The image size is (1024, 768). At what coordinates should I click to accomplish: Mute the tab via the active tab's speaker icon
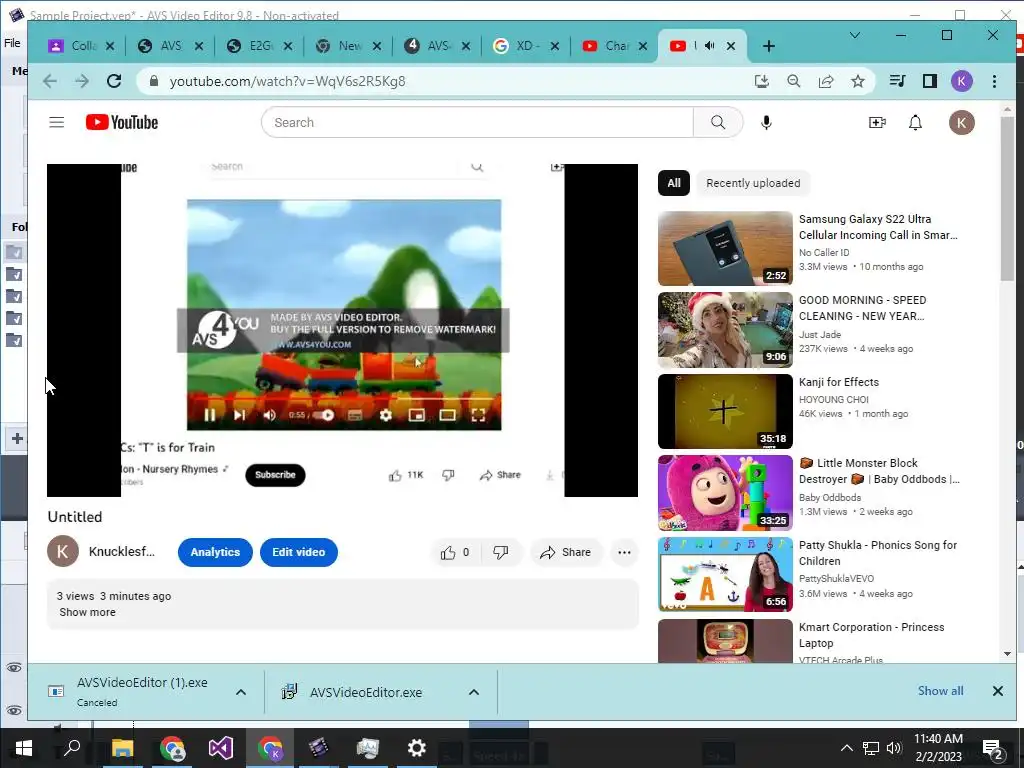pyautogui.click(x=709, y=46)
